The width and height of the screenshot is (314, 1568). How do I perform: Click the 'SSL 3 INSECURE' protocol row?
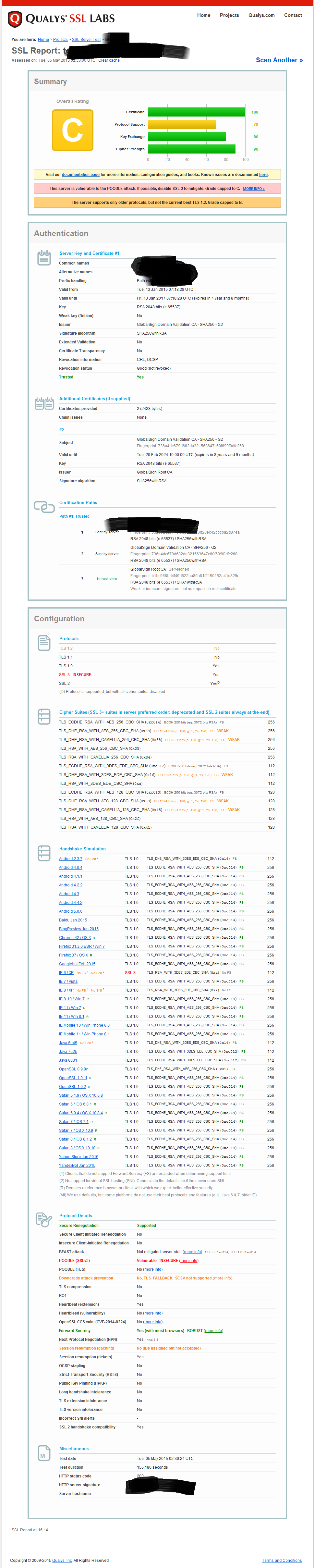pos(167,674)
